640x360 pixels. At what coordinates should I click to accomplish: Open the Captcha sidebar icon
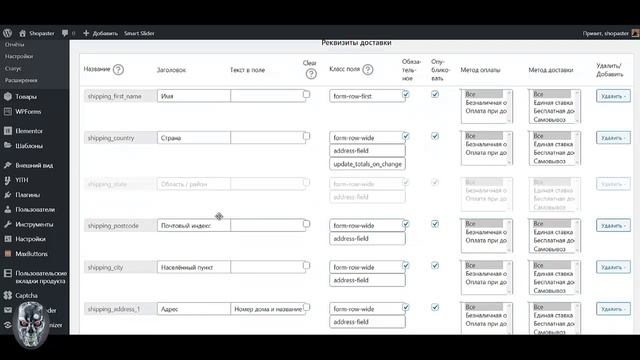pos(8,295)
